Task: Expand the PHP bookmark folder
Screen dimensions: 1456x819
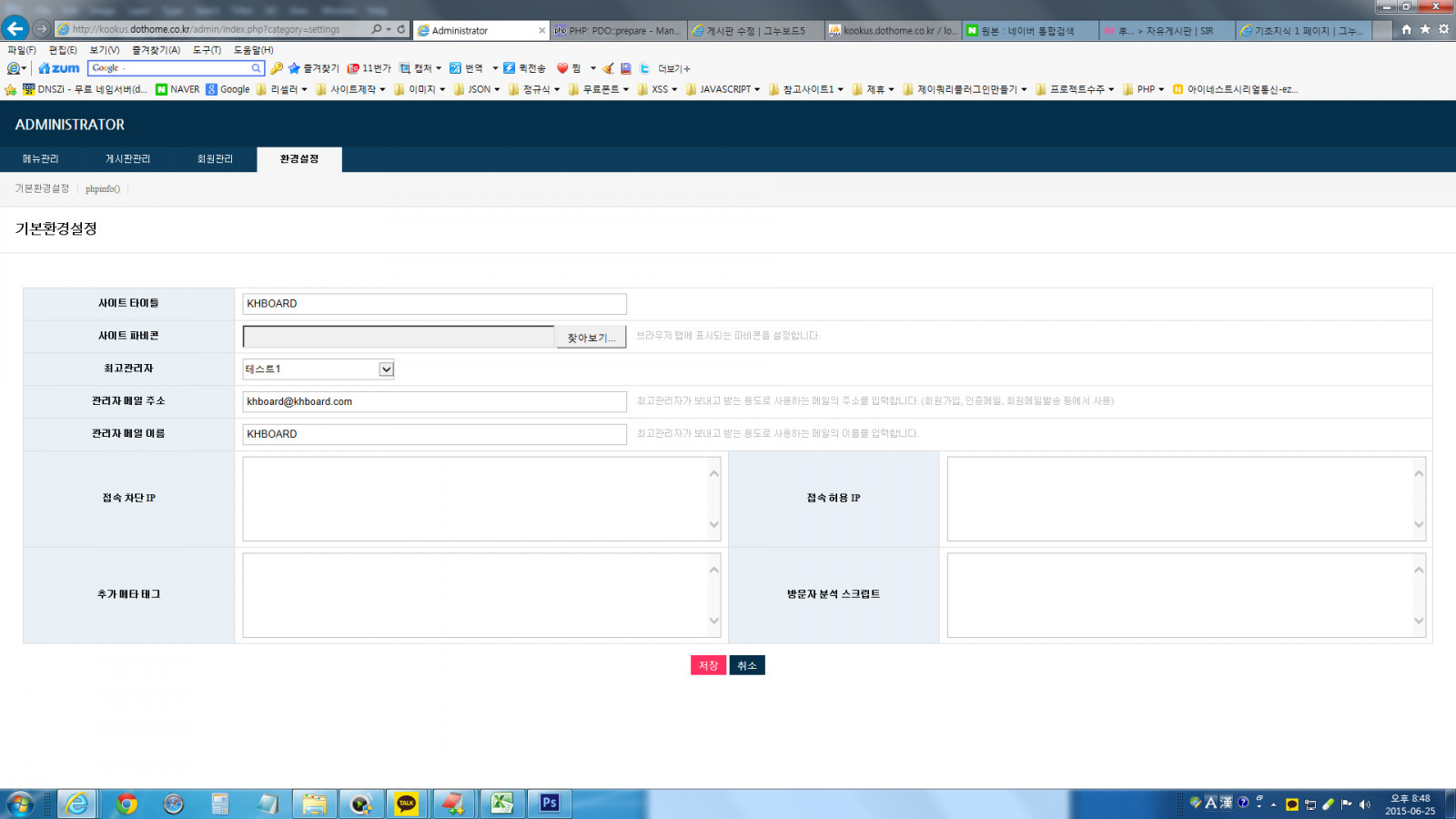Action: click(x=1144, y=89)
